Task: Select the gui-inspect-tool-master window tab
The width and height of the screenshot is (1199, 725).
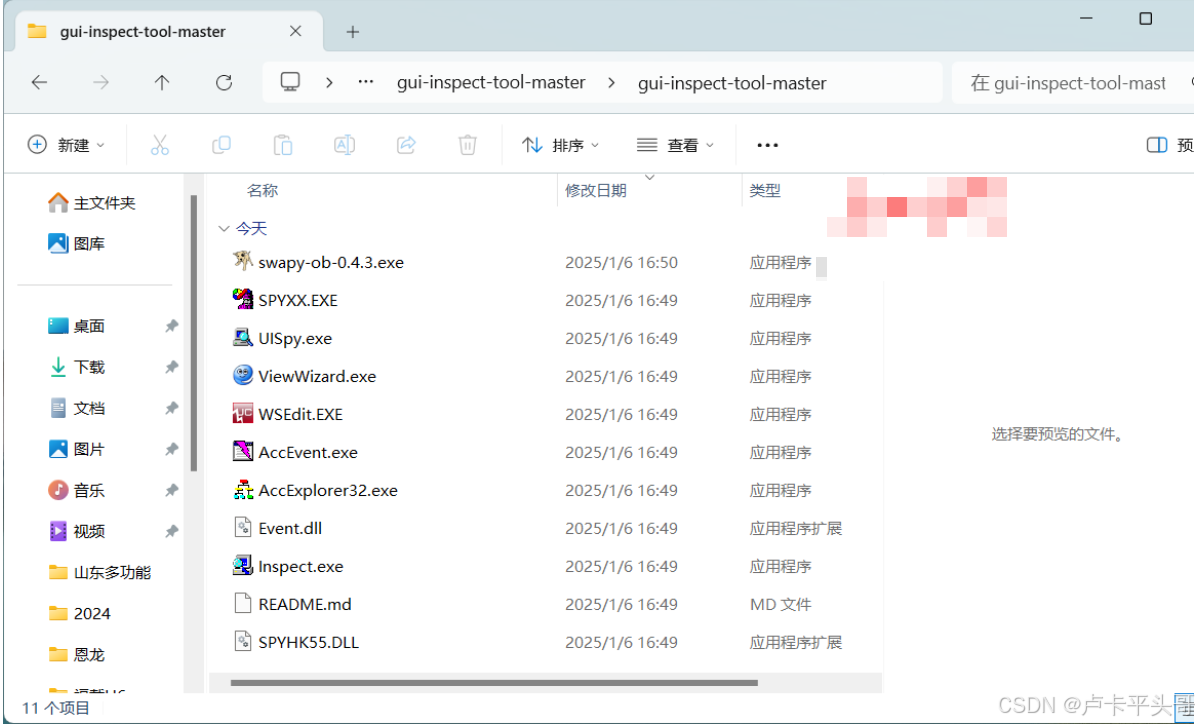Action: click(x=168, y=31)
